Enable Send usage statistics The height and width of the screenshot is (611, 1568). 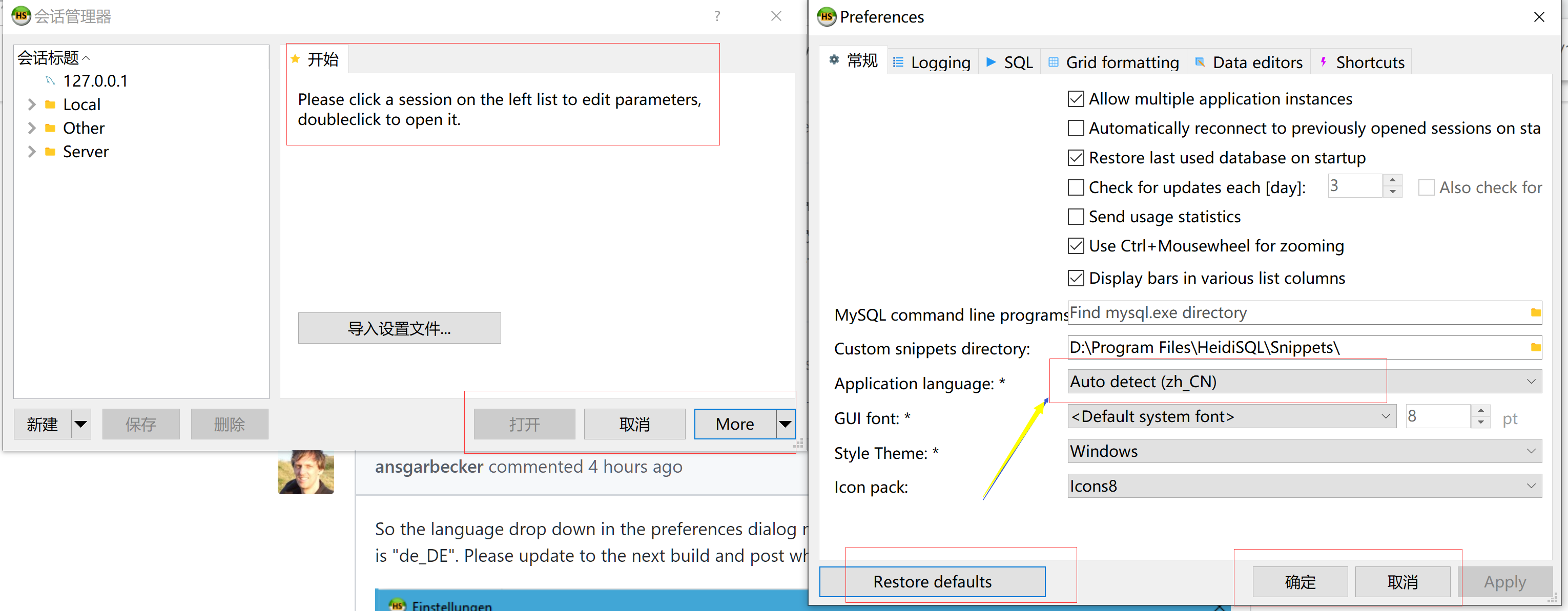[1076, 217]
